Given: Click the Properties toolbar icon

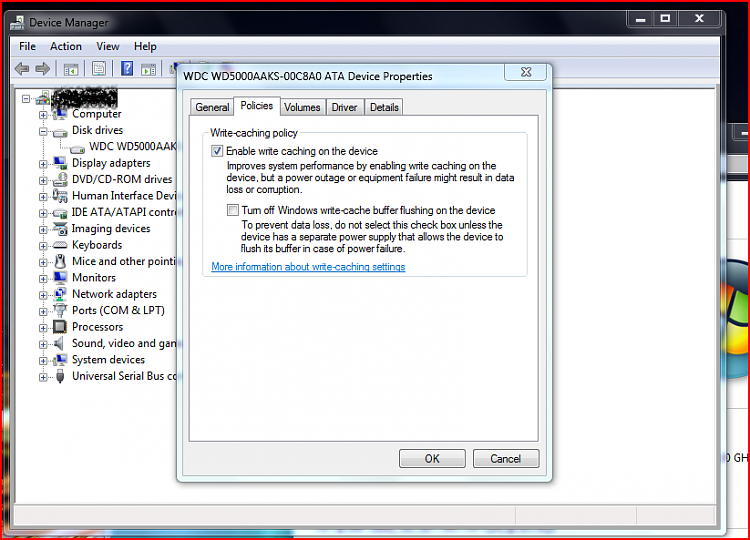Looking at the screenshot, I should [x=99, y=69].
